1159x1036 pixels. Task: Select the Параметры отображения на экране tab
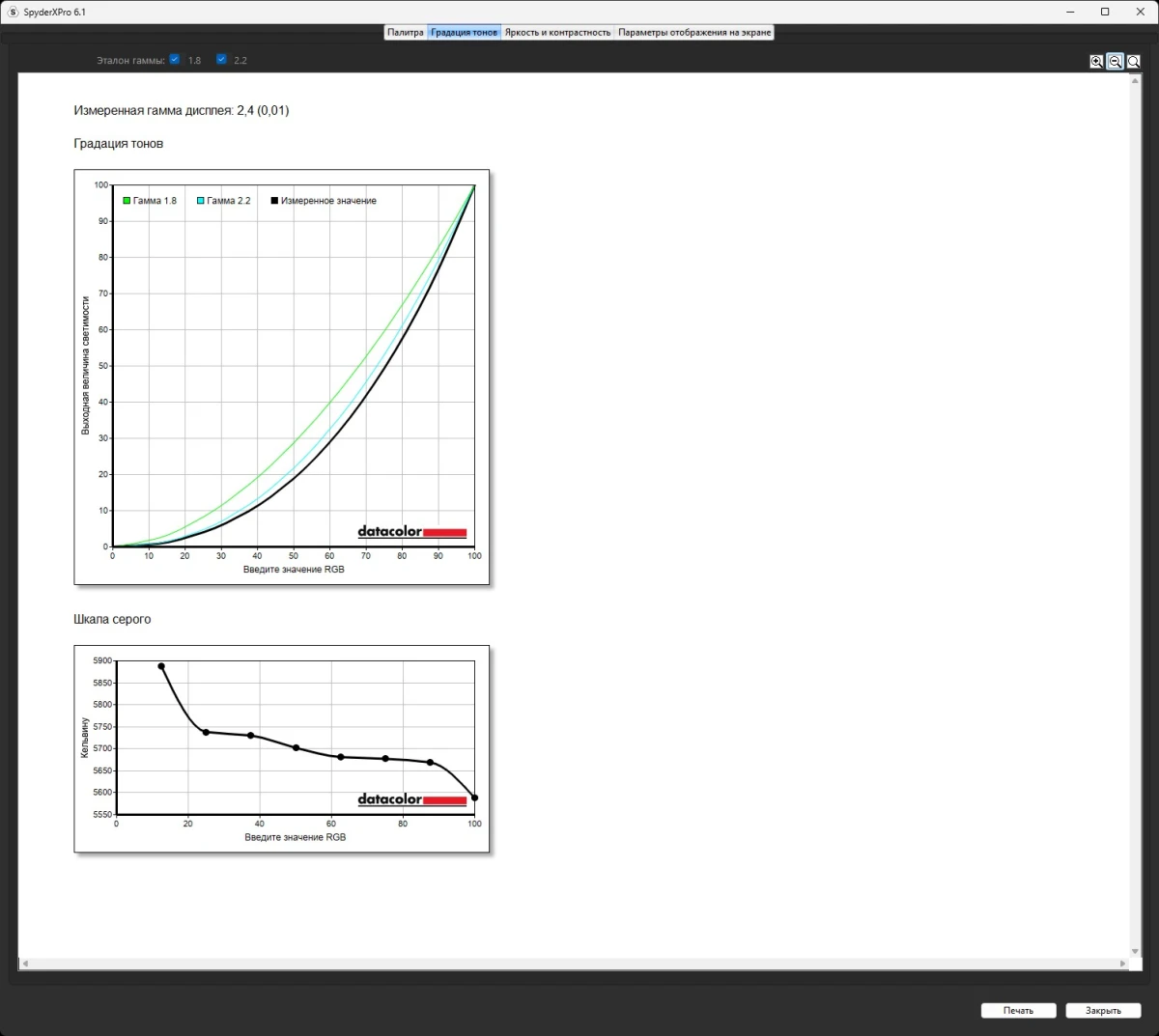click(694, 32)
